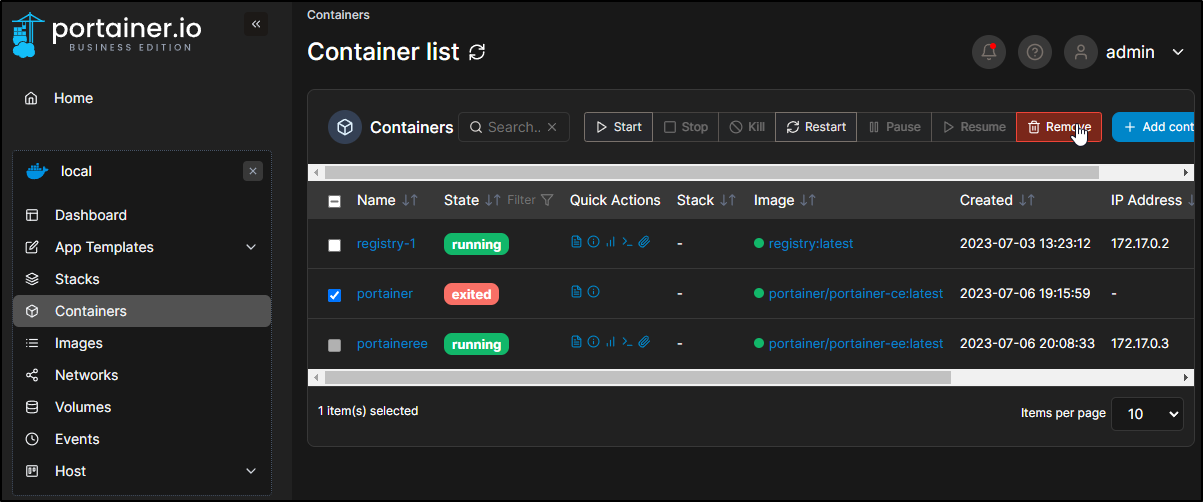This screenshot has height=502, width=1203.
Task: Change items per page dropdown
Action: point(1147,413)
